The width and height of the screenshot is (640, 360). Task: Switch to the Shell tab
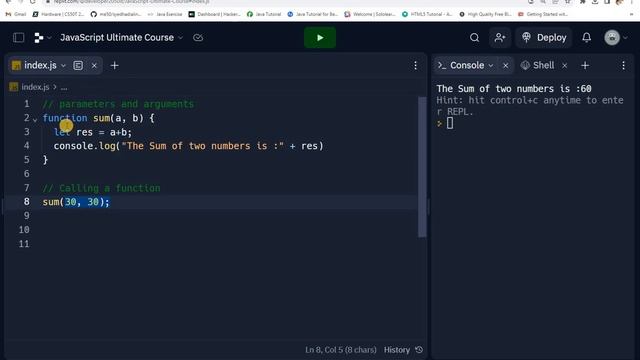point(538,65)
